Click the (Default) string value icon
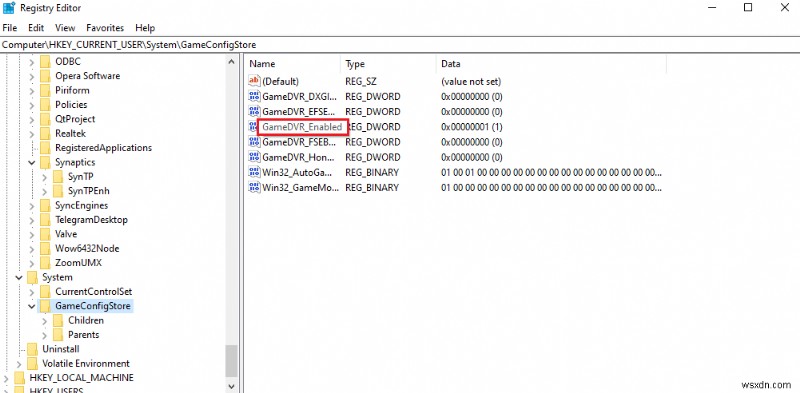 coord(254,81)
